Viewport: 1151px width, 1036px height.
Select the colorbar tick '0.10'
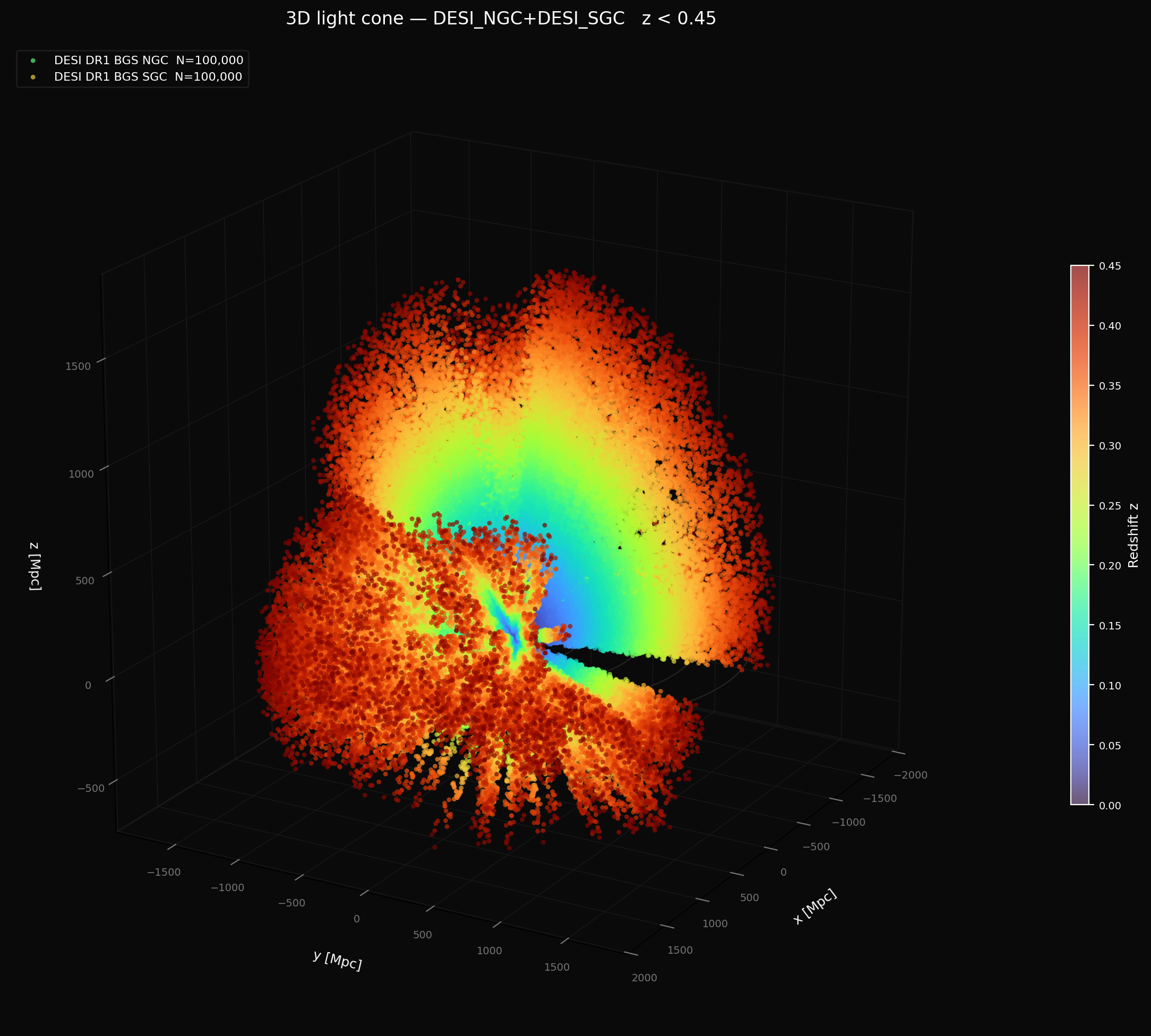(x=1110, y=685)
